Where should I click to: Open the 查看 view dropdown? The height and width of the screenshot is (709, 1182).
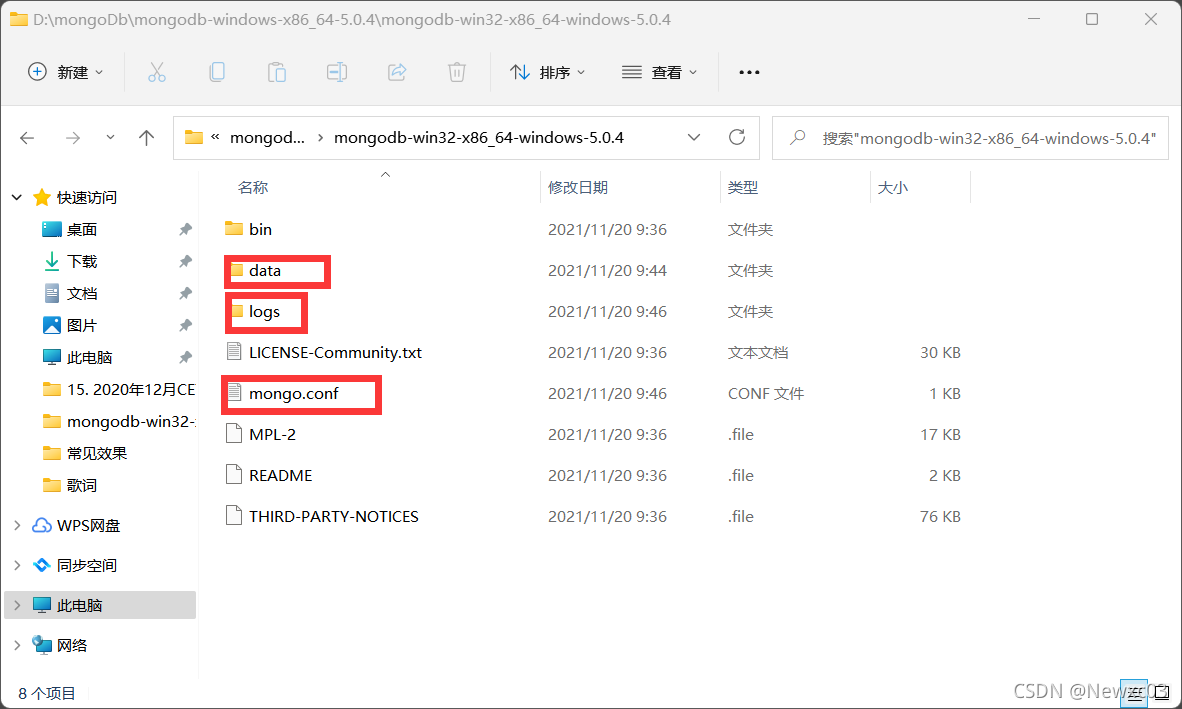click(659, 71)
